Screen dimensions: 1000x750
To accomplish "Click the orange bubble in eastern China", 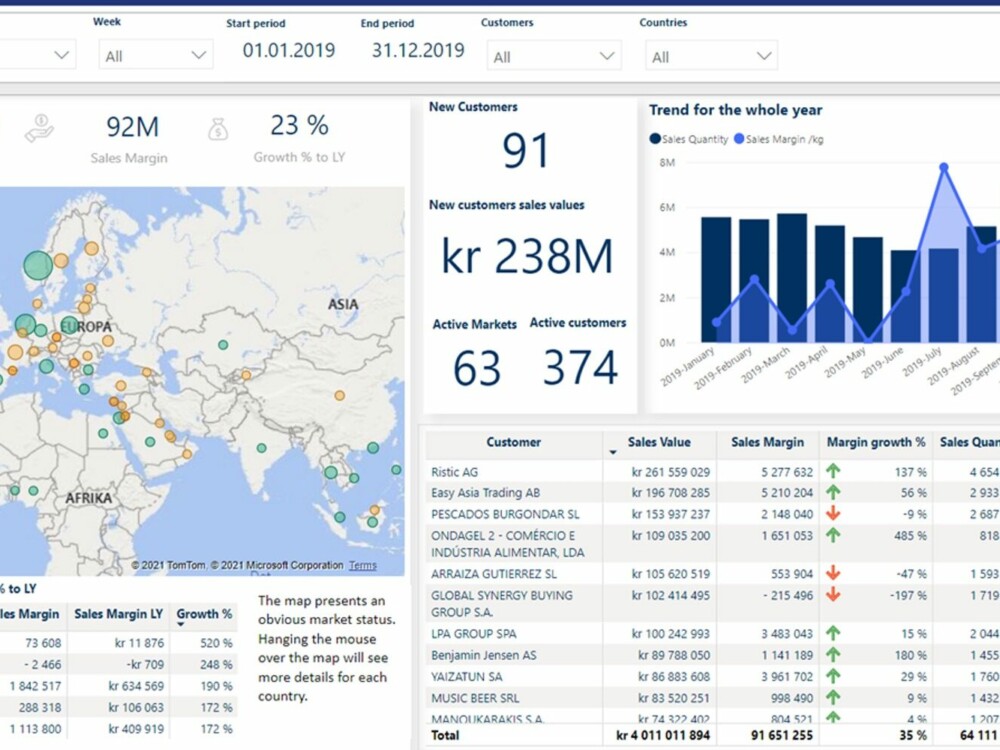I will coord(340,395).
